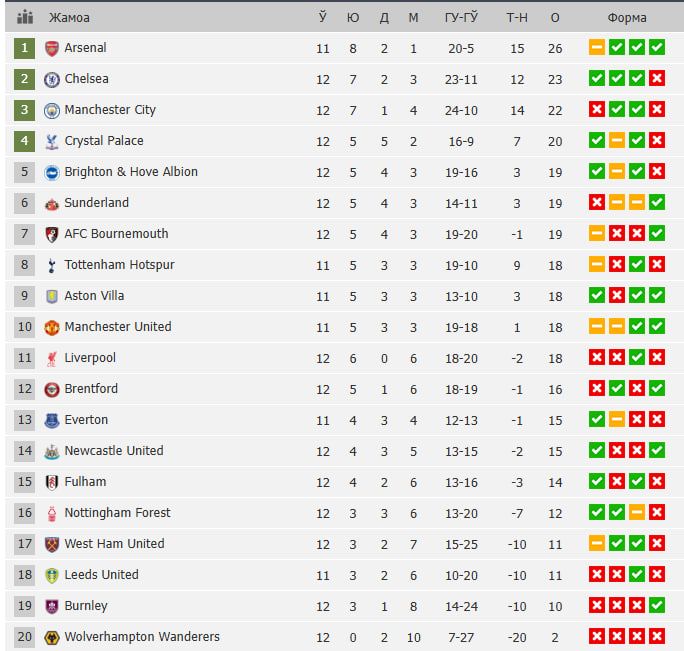Open the Leeds United team page
The image size is (684, 651).
(x=101, y=575)
